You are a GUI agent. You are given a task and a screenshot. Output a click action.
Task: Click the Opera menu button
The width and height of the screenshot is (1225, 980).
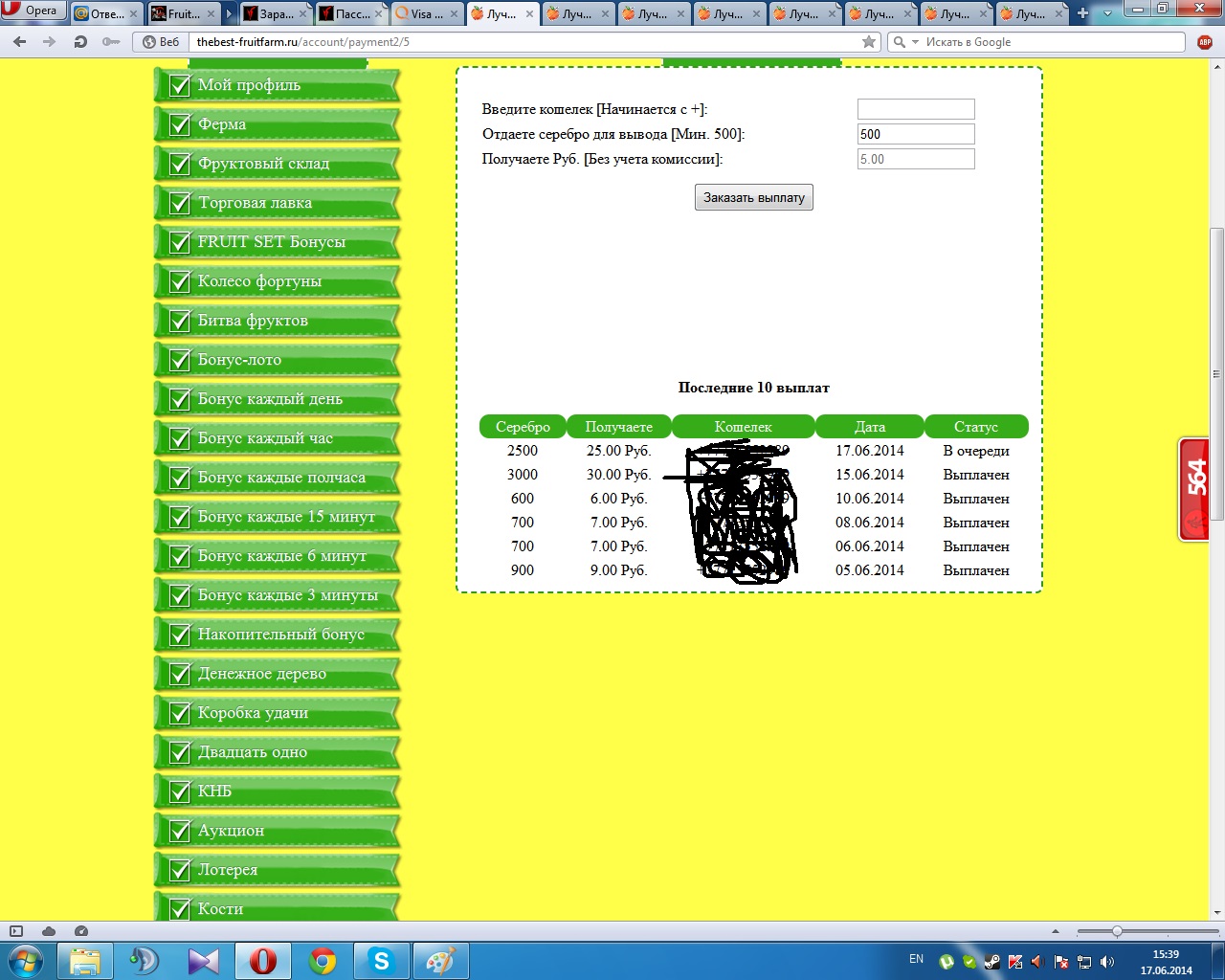click(33, 11)
